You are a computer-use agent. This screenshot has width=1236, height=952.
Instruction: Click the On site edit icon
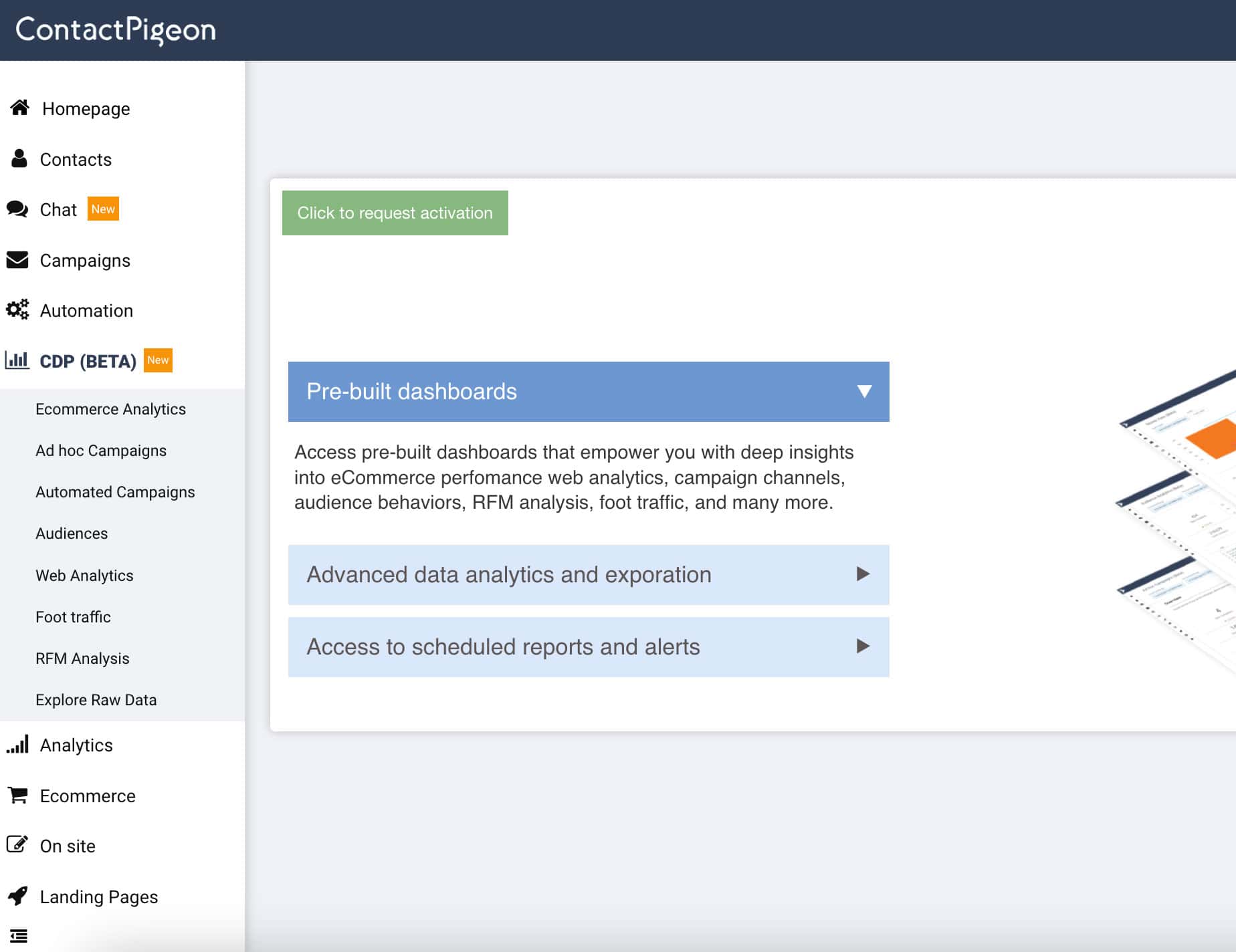[17, 844]
